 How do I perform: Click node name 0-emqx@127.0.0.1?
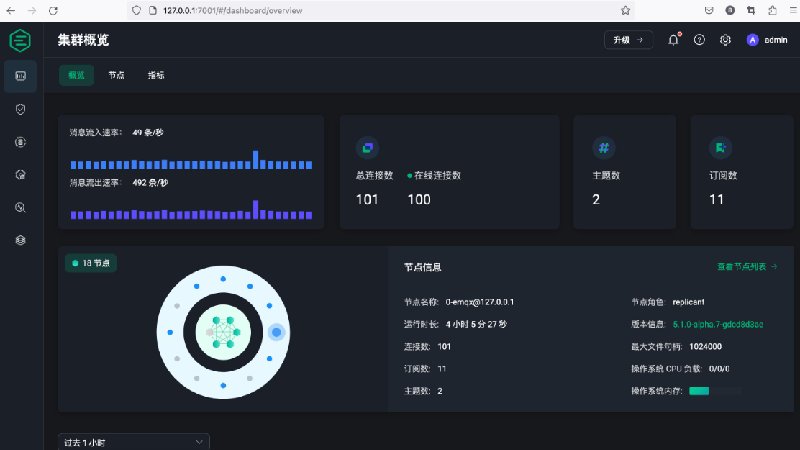click(x=480, y=302)
